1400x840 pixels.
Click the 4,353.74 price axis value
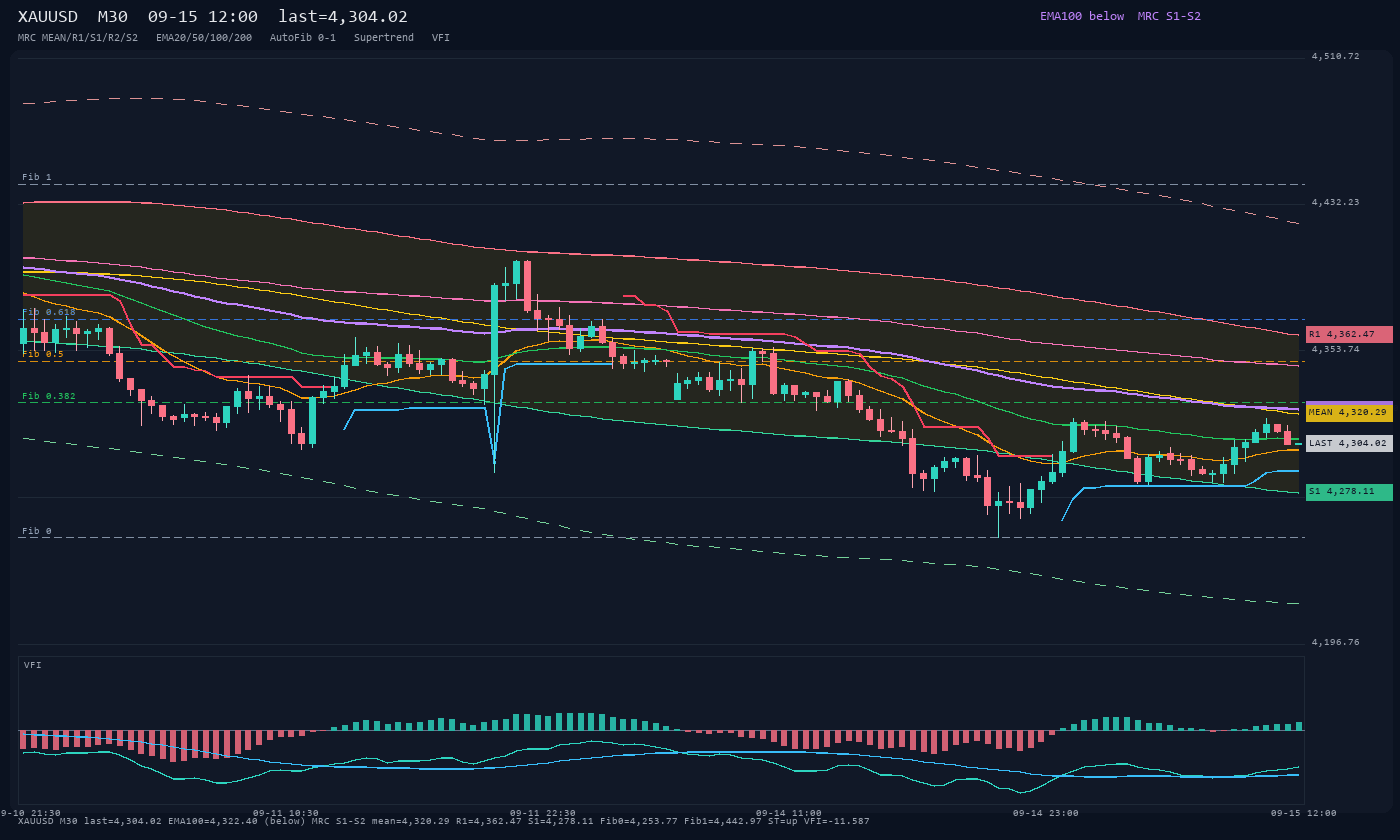click(1336, 349)
